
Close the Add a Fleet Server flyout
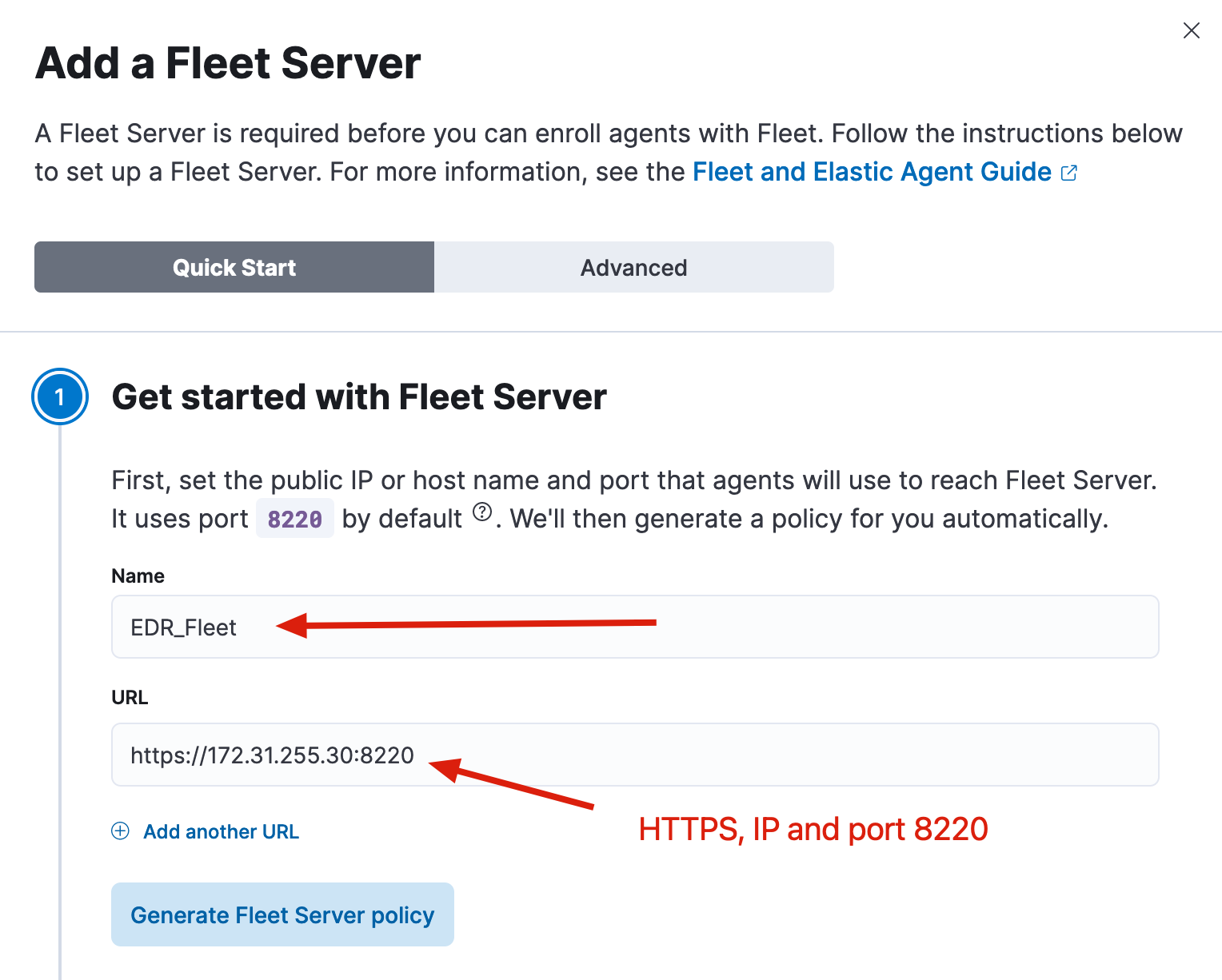(1191, 30)
